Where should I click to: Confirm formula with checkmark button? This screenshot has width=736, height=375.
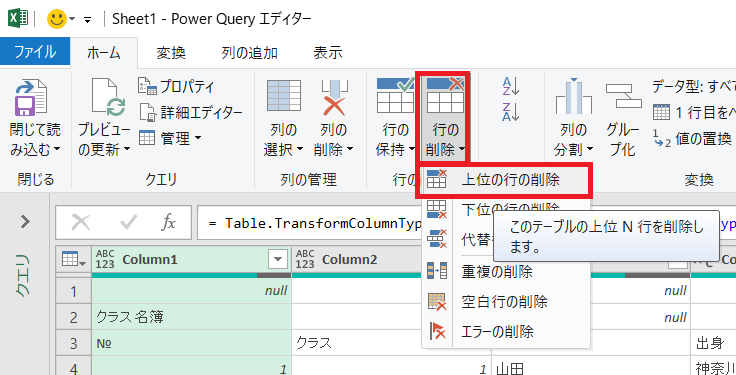pyautogui.click(x=128, y=222)
